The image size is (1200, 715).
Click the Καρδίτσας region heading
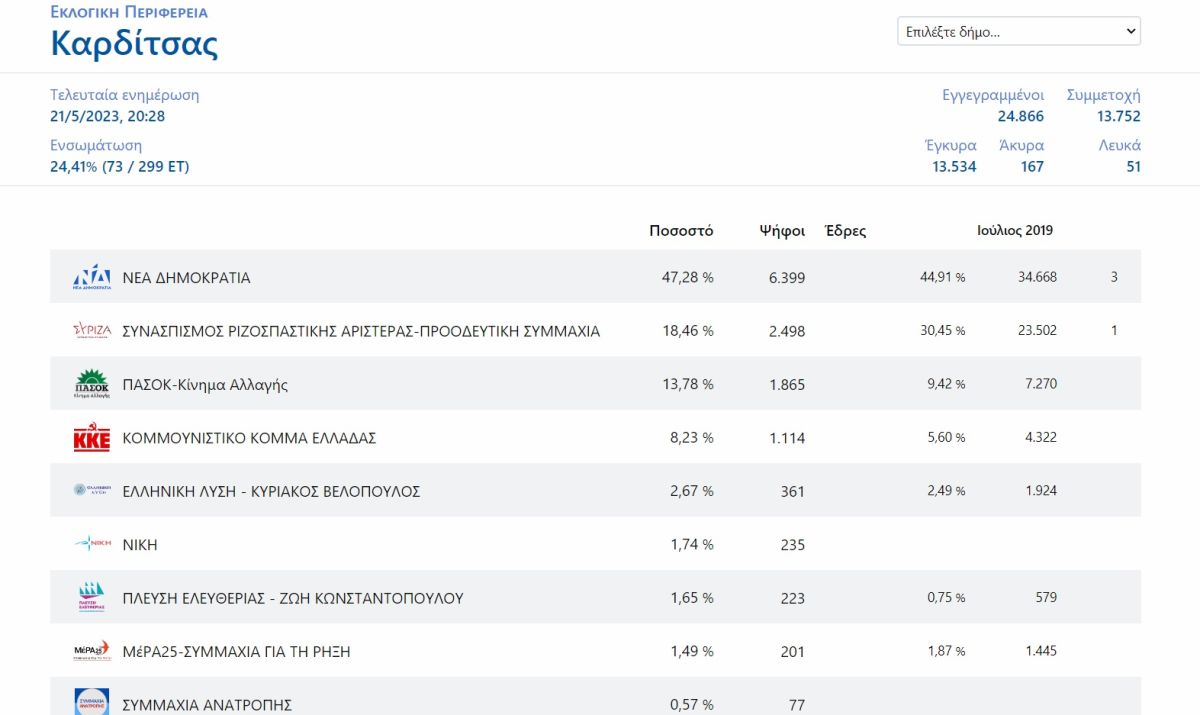tap(134, 44)
